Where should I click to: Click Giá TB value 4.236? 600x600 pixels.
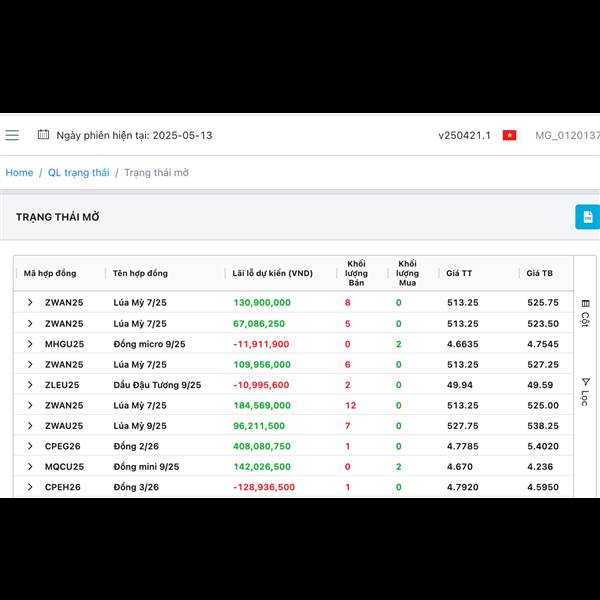tap(540, 466)
